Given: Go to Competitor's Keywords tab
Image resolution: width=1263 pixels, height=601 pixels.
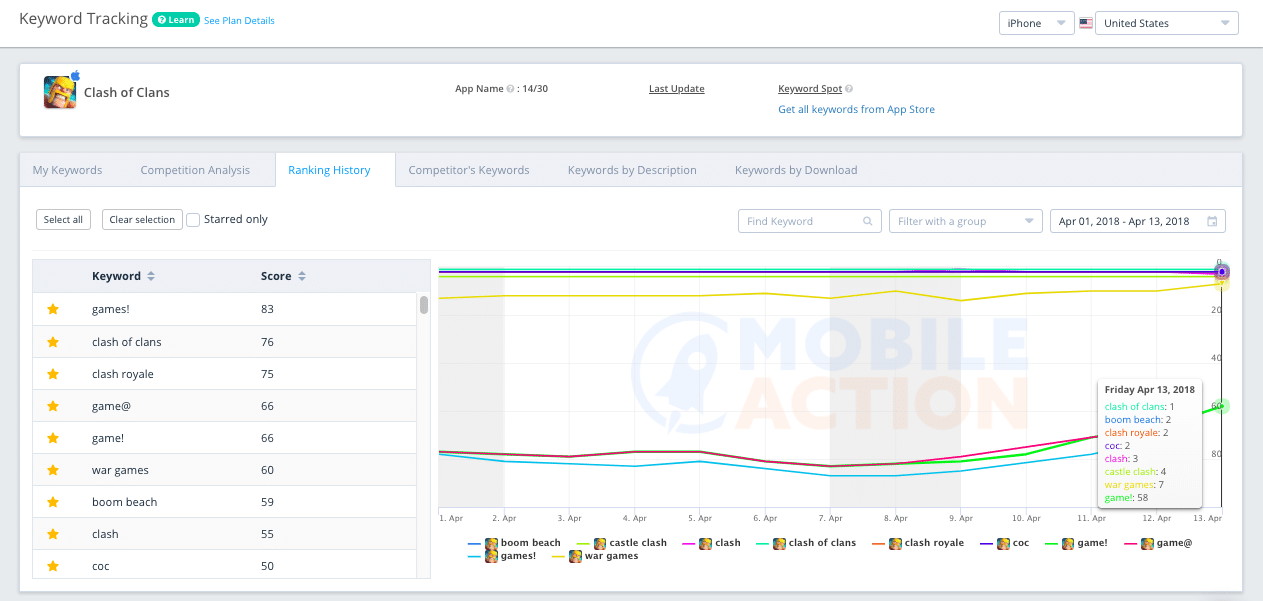Looking at the screenshot, I should [469, 170].
